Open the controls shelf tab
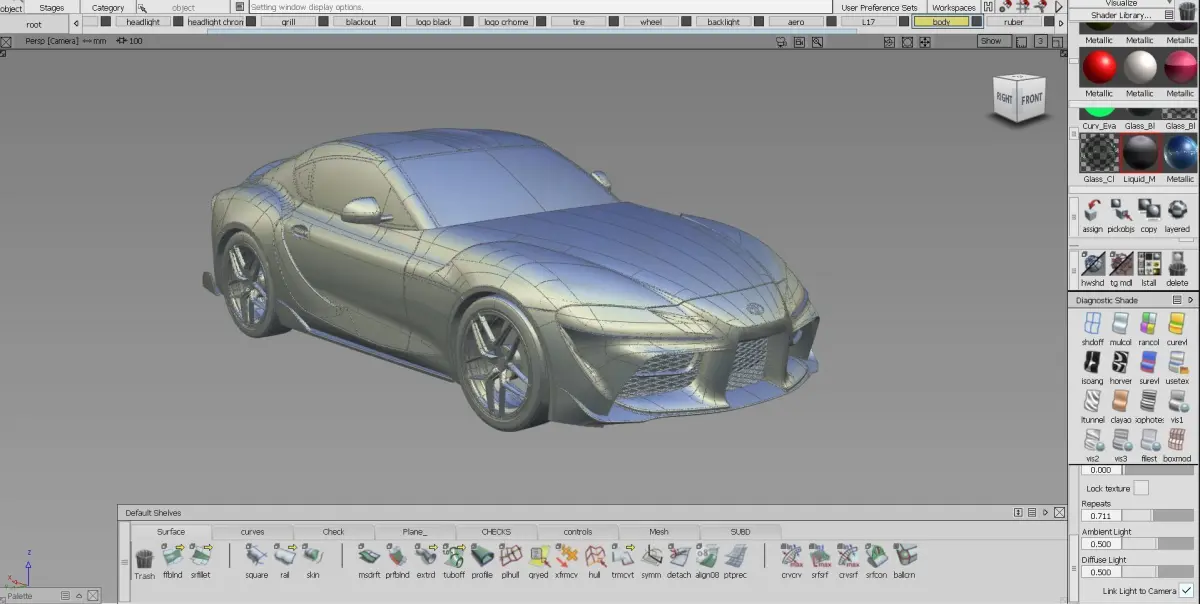This screenshot has width=1200, height=604. (x=578, y=532)
